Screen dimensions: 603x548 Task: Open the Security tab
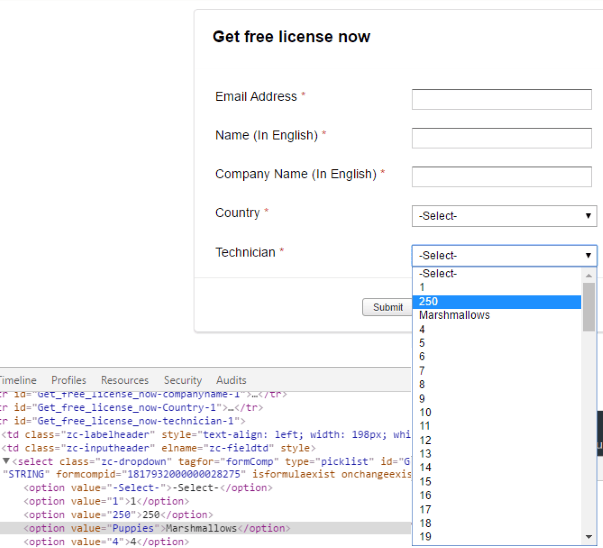click(183, 380)
